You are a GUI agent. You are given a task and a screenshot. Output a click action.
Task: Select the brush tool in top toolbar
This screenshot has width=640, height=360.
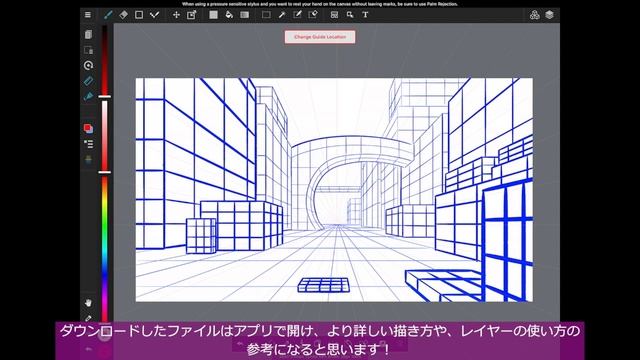click(x=108, y=15)
